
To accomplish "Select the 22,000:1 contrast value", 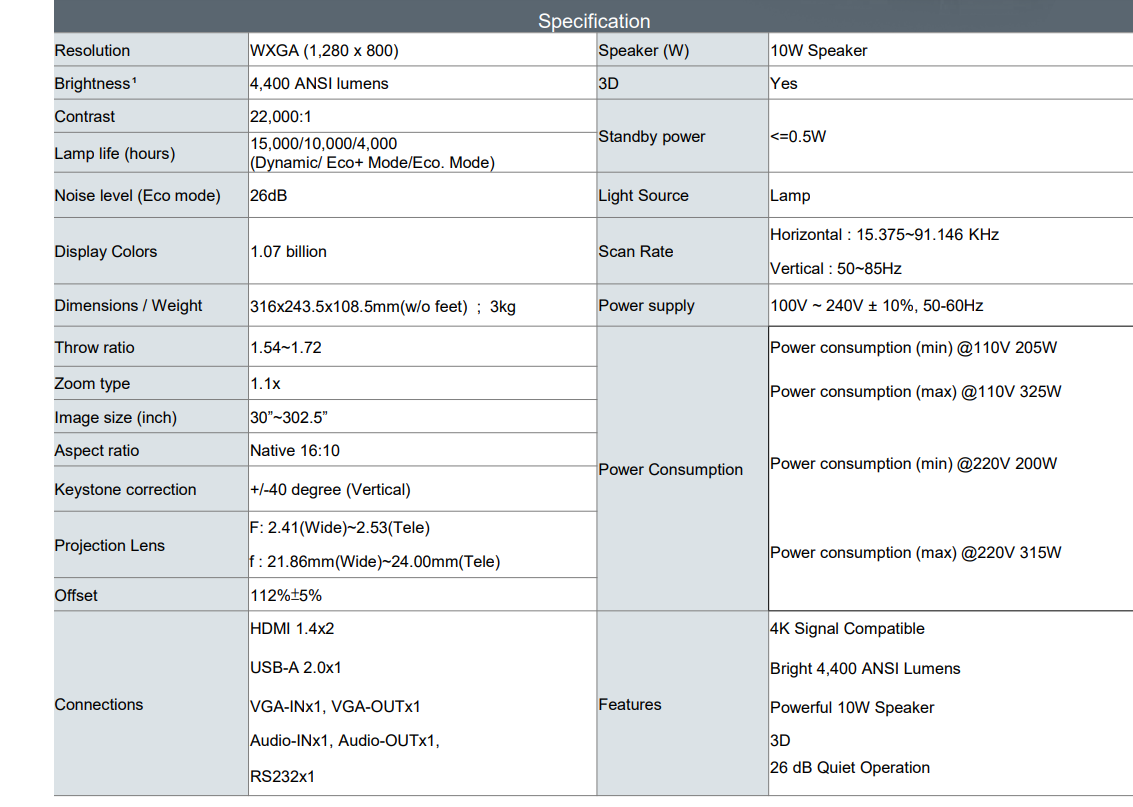I will (x=281, y=117).
